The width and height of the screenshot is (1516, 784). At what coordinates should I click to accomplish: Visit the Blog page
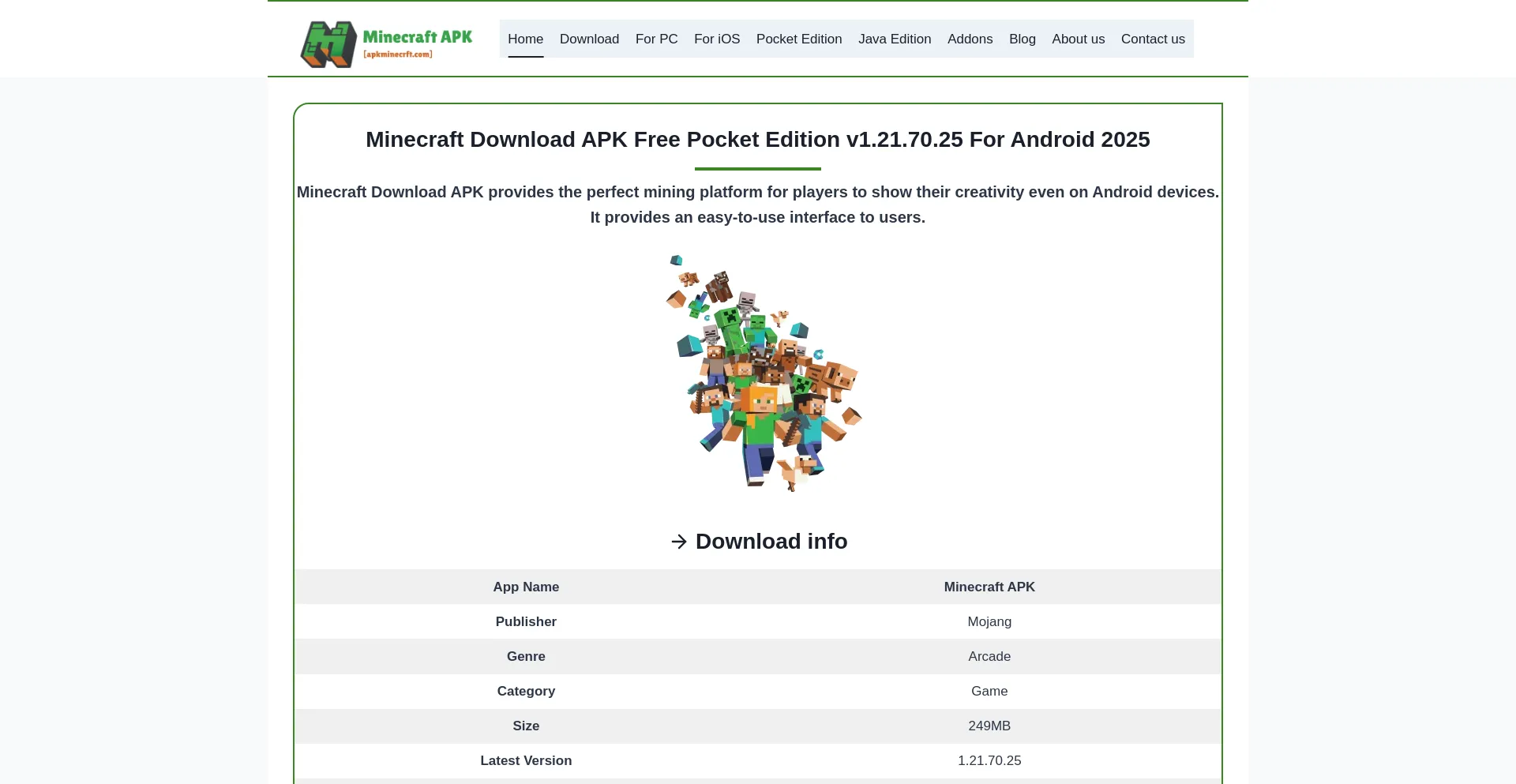(1023, 39)
